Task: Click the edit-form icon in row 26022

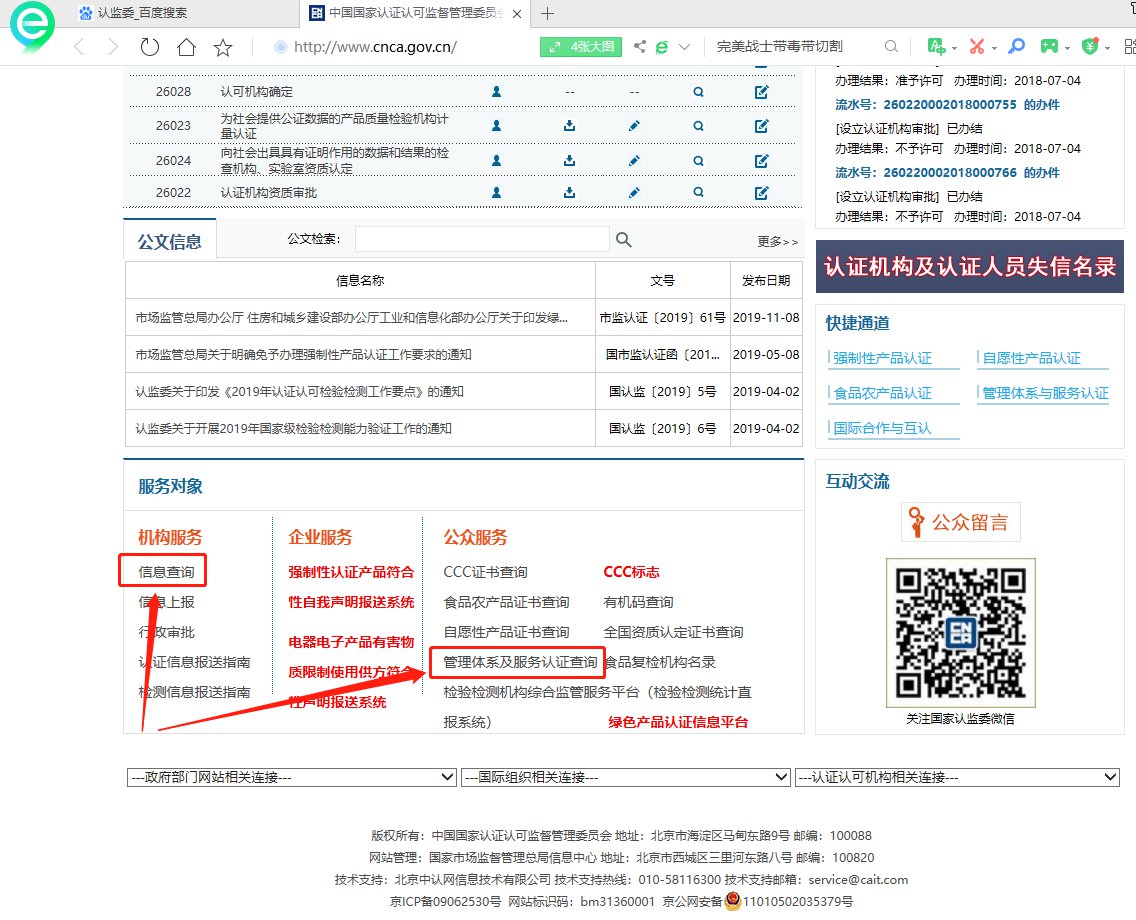Action: point(761,192)
